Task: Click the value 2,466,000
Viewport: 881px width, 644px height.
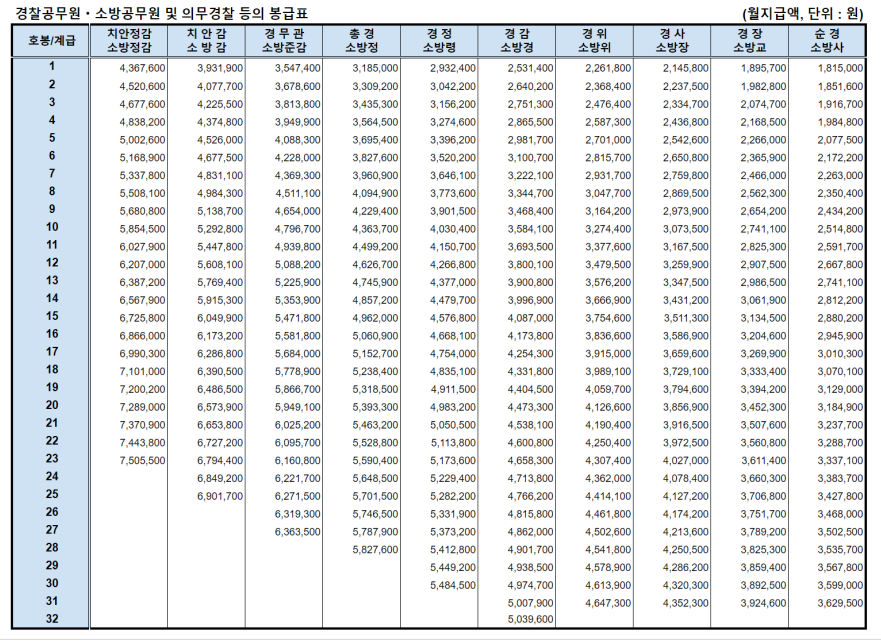Action: tap(763, 175)
